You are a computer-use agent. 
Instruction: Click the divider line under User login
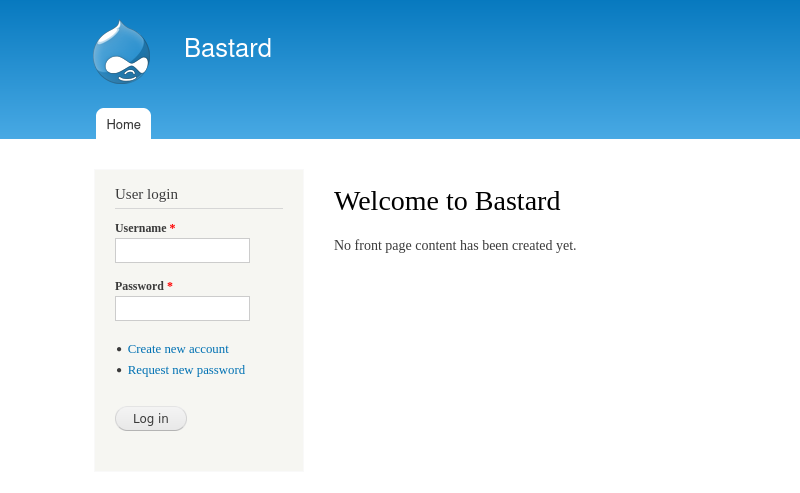pyautogui.click(x=198, y=208)
